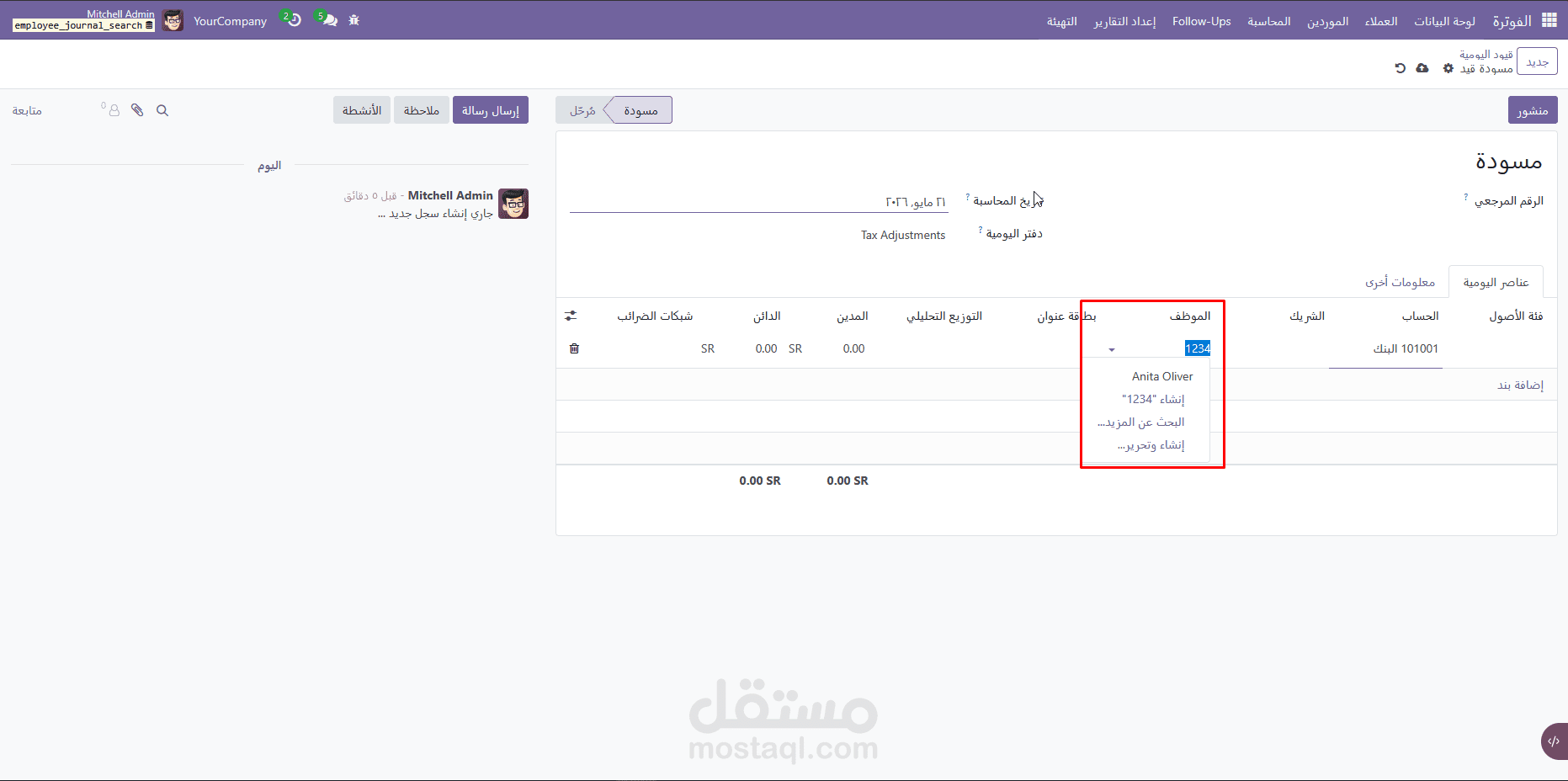
Task: Switch to معلومات أخرى tab
Action: click(1400, 282)
